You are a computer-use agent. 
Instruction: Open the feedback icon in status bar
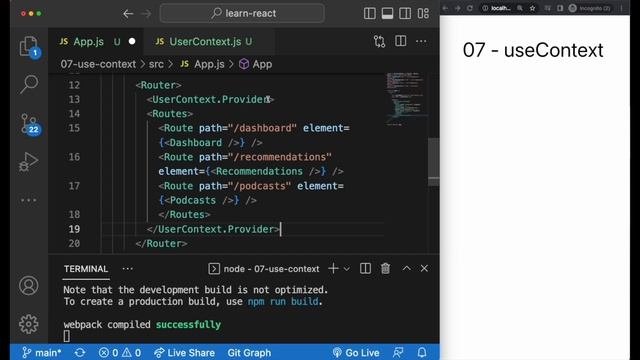tap(398, 353)
